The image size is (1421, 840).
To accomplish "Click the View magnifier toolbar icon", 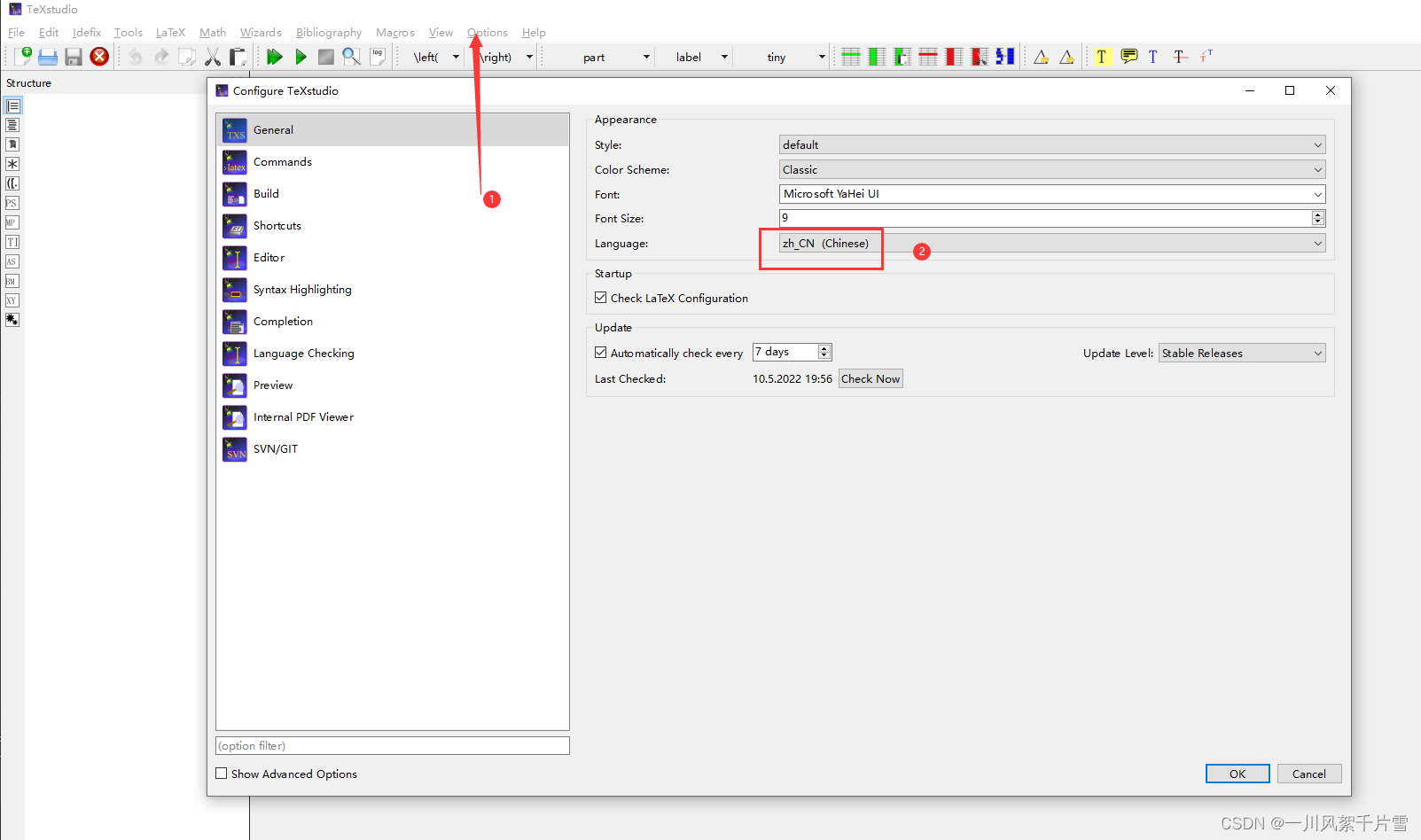I will pyautogui.click(x=352, y=57).
